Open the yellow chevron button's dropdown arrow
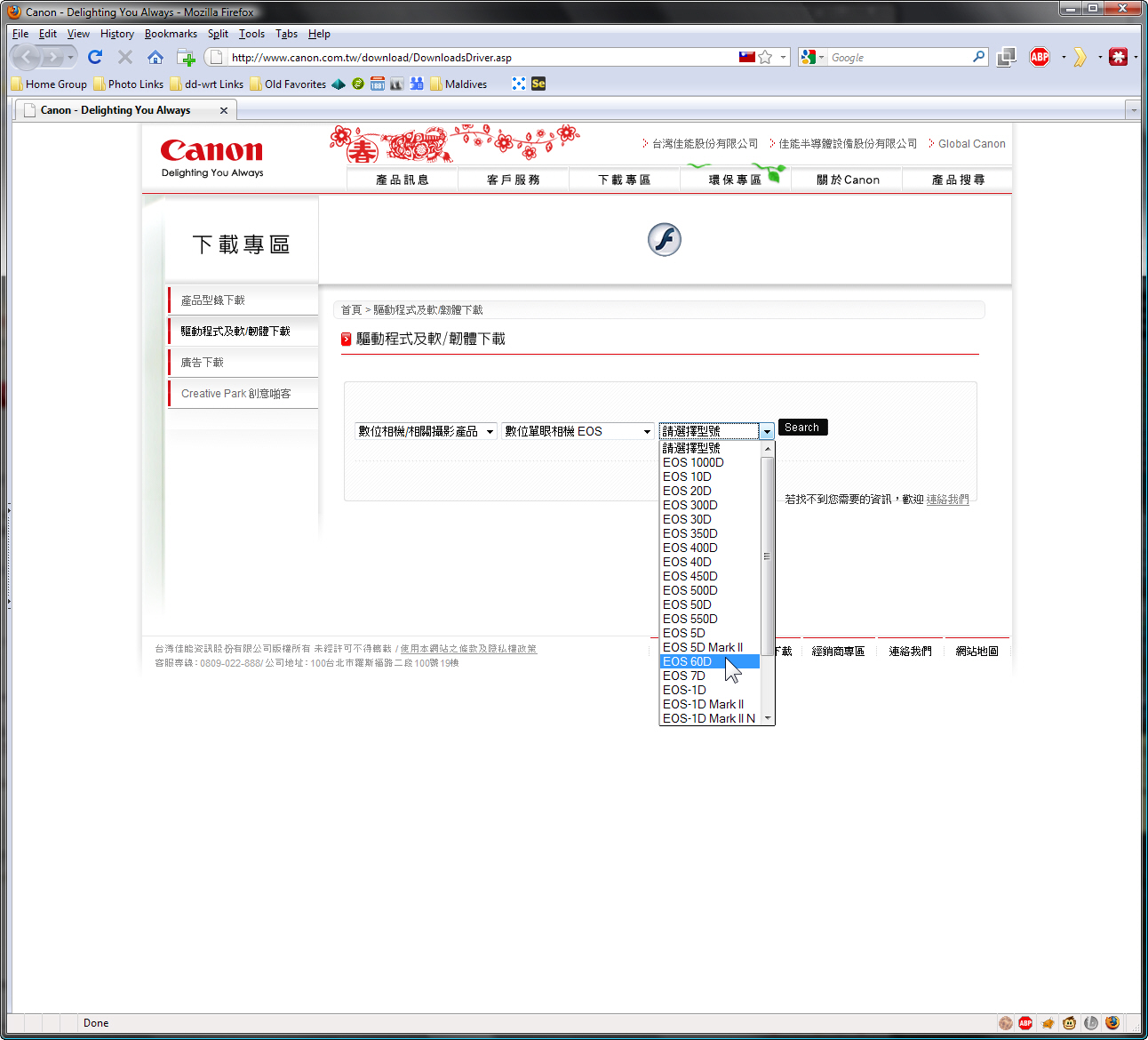Viewport: 1148px width, 1040px height. [x=1100, y=57]
